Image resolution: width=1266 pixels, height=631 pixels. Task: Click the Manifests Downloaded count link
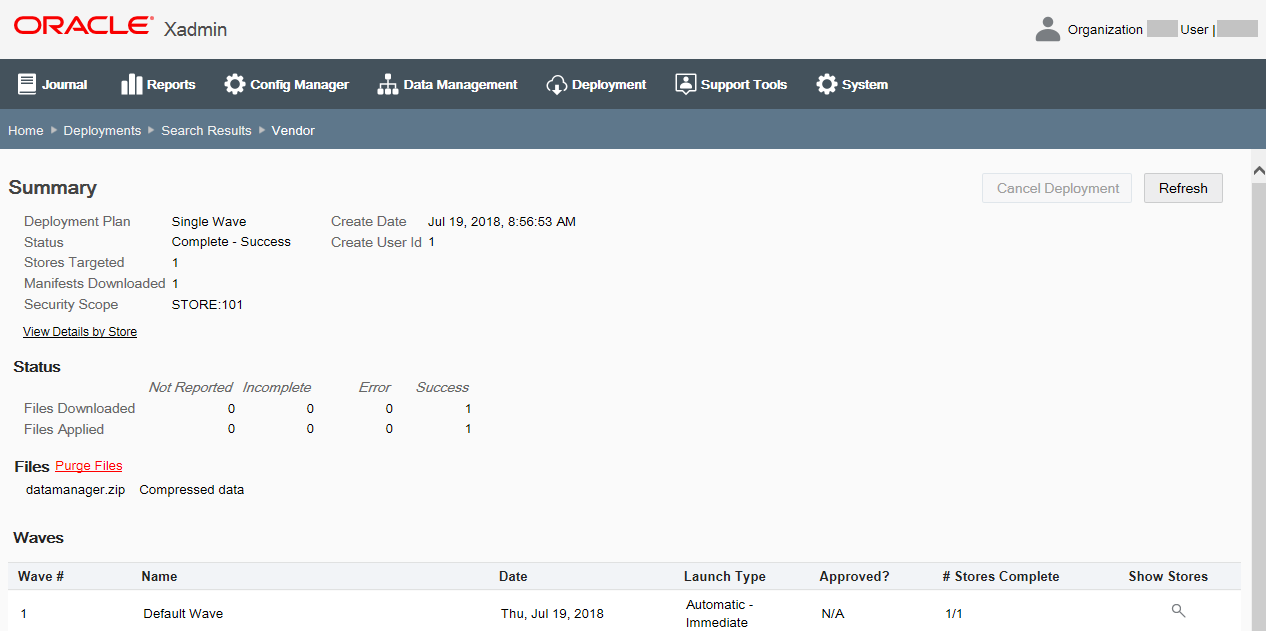coord(175,283)
